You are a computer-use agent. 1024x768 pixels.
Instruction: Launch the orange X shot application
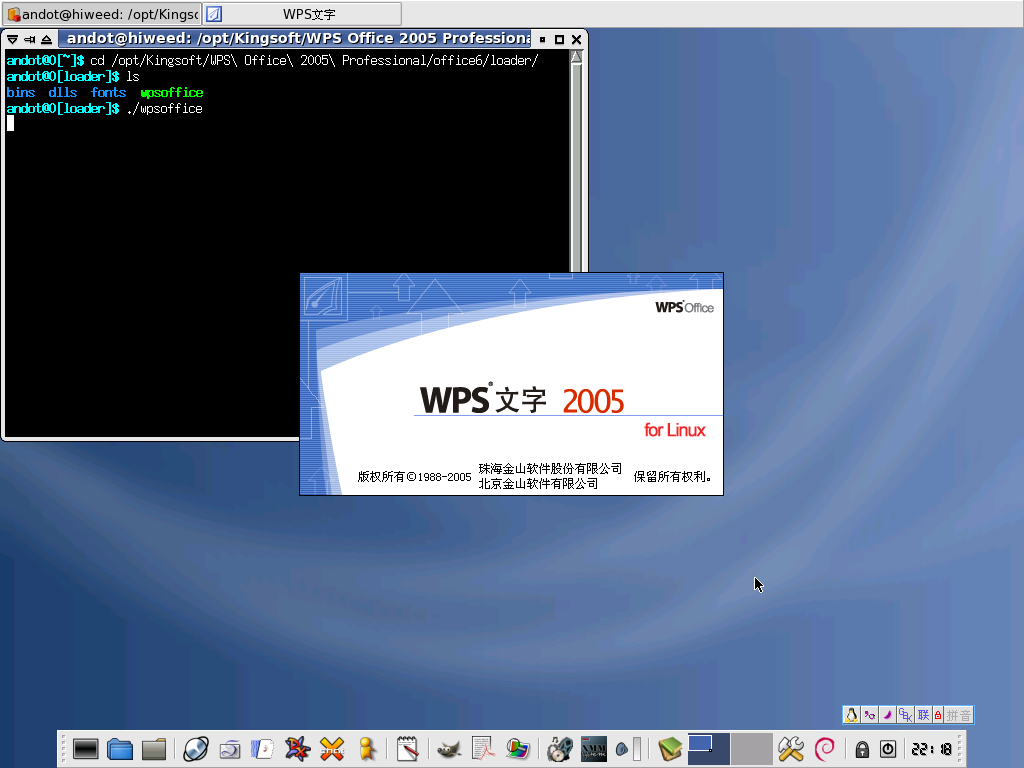(332, 749)
